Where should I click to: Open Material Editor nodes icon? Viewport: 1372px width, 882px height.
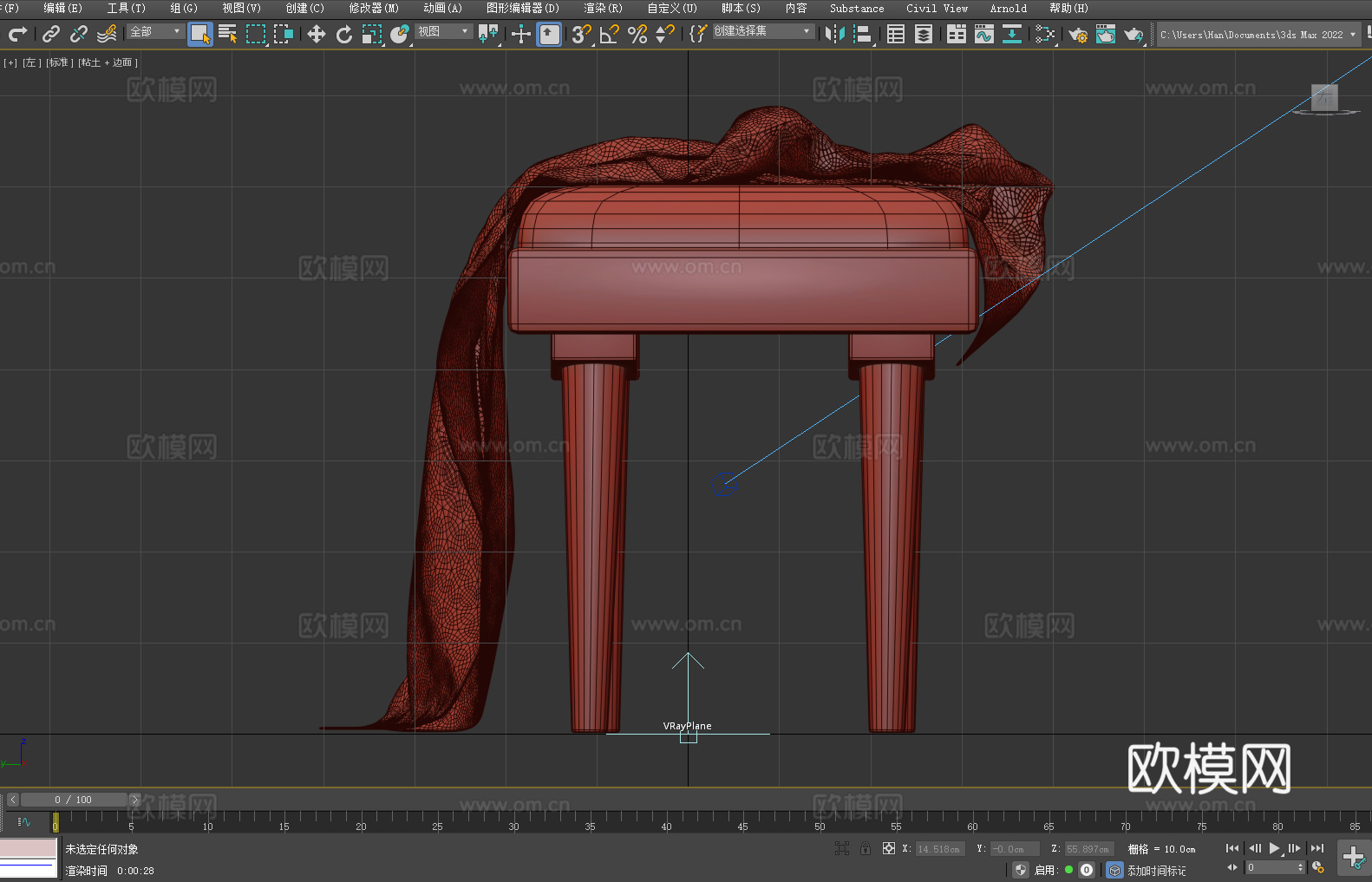point(1045,34)
